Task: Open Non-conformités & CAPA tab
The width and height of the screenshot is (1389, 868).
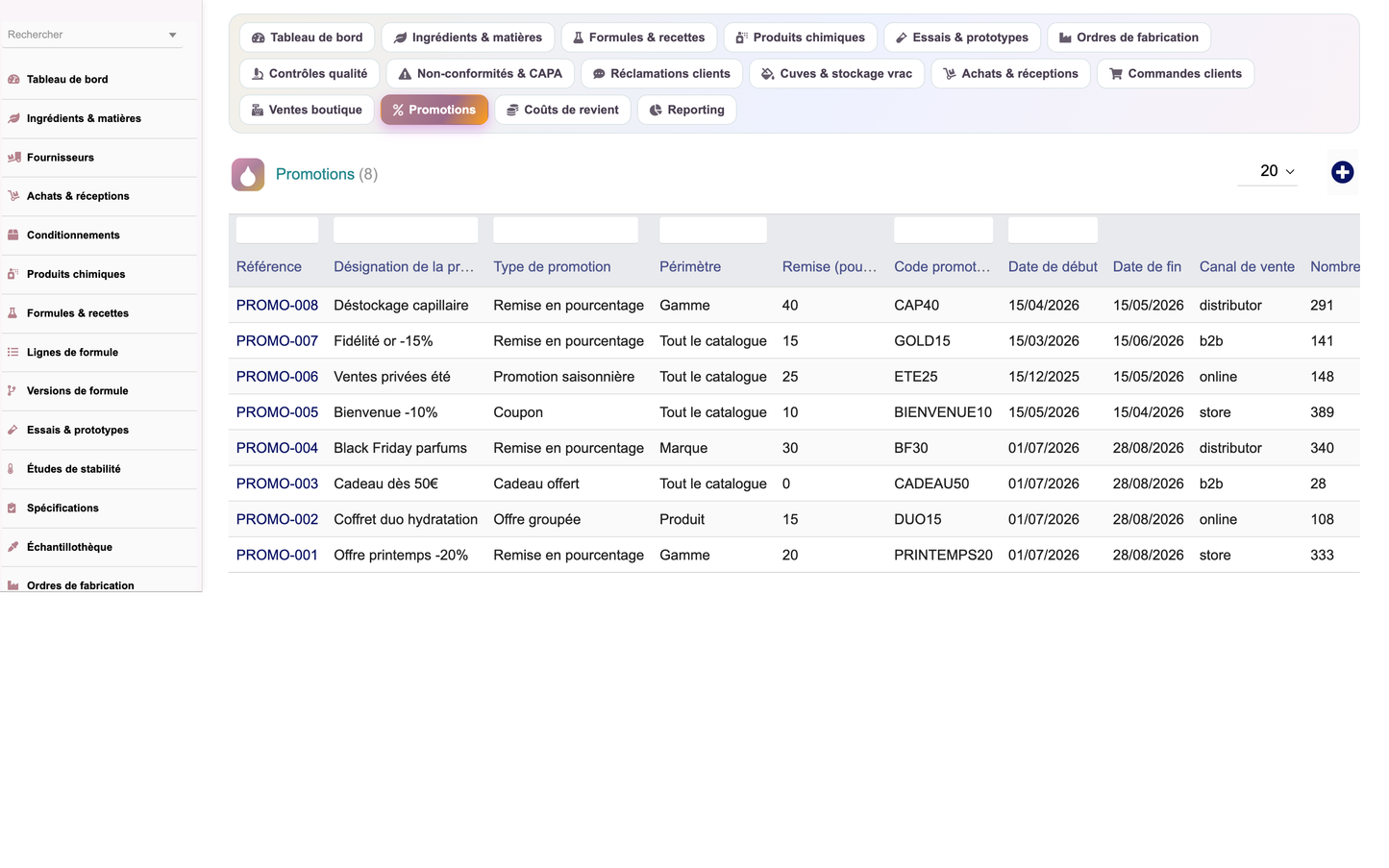Action: pyautogui.click(x=481, y=74)
